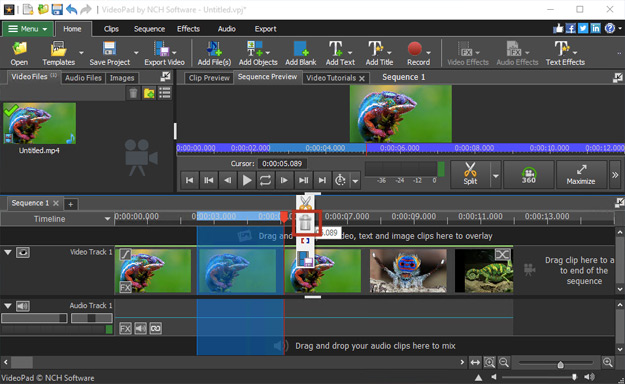Click the trash delete icon on the timeline popup
The width and height of the screenshot is (625, 384).
[305, 223]
